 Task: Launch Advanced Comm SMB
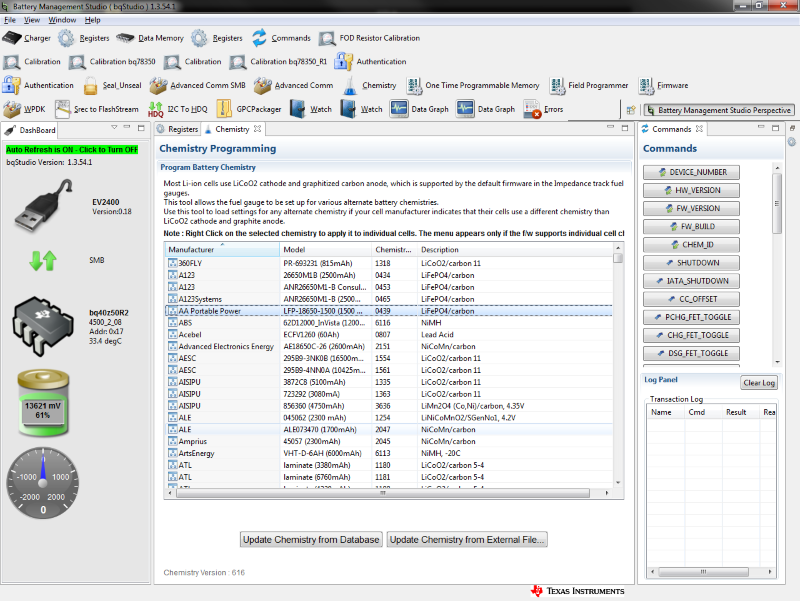click(197, 85)
